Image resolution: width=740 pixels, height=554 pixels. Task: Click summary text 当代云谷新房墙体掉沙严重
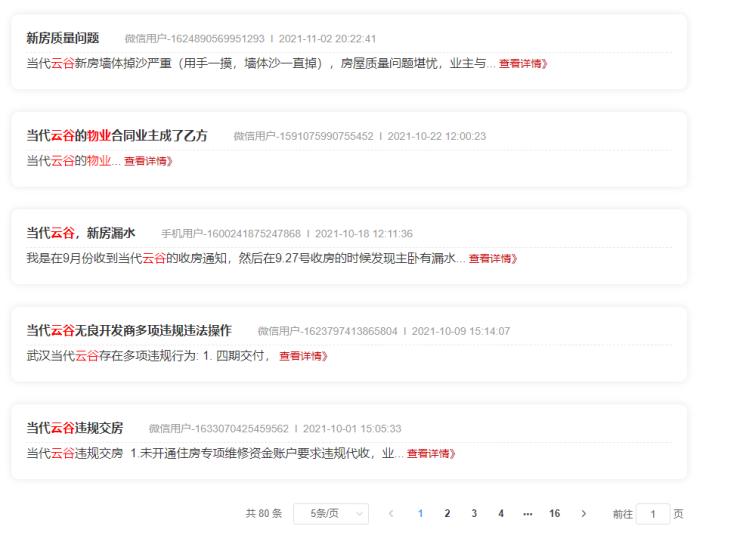coord(99,63)
